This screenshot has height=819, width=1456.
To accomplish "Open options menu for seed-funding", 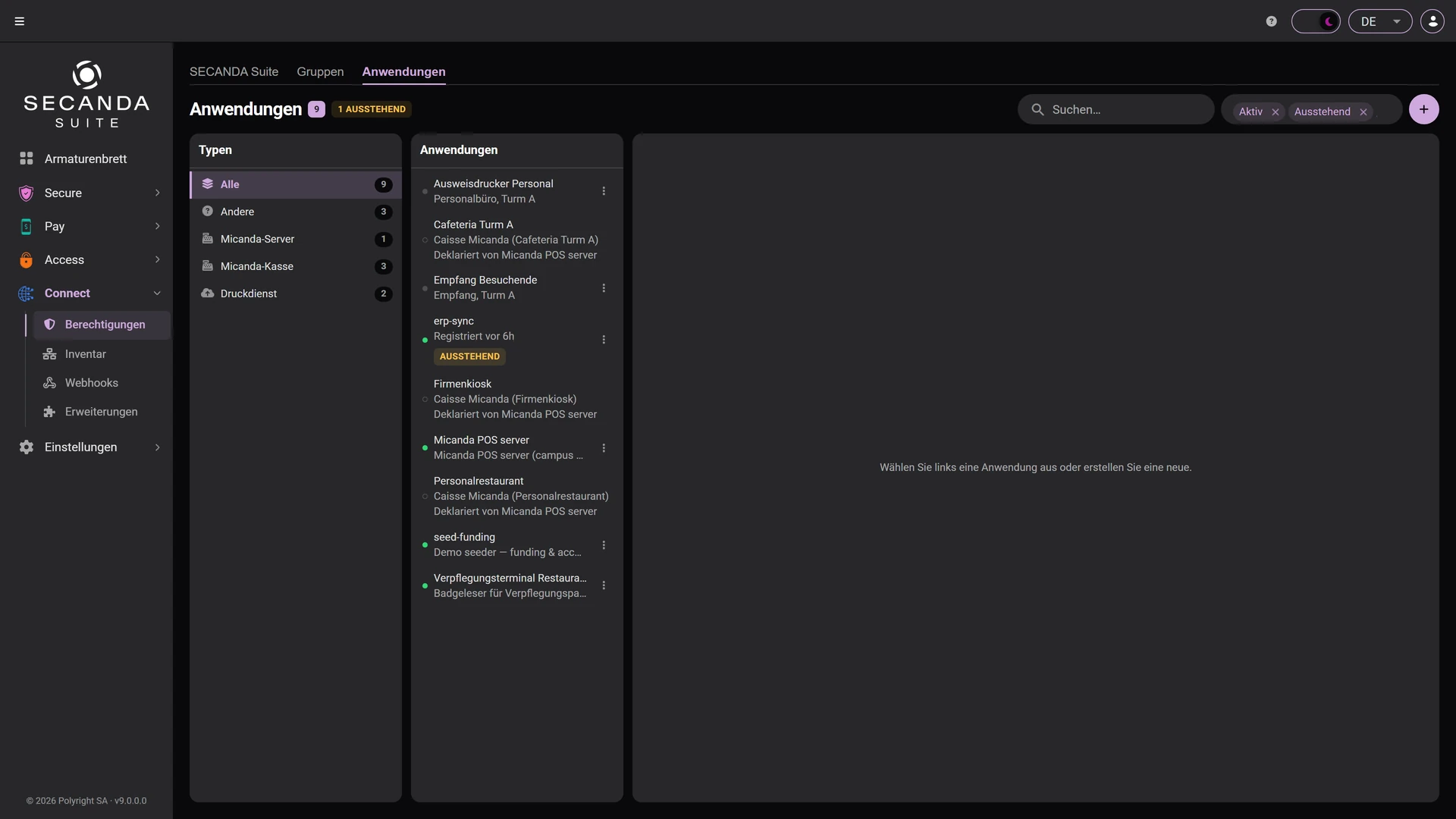I will [604, 545].
